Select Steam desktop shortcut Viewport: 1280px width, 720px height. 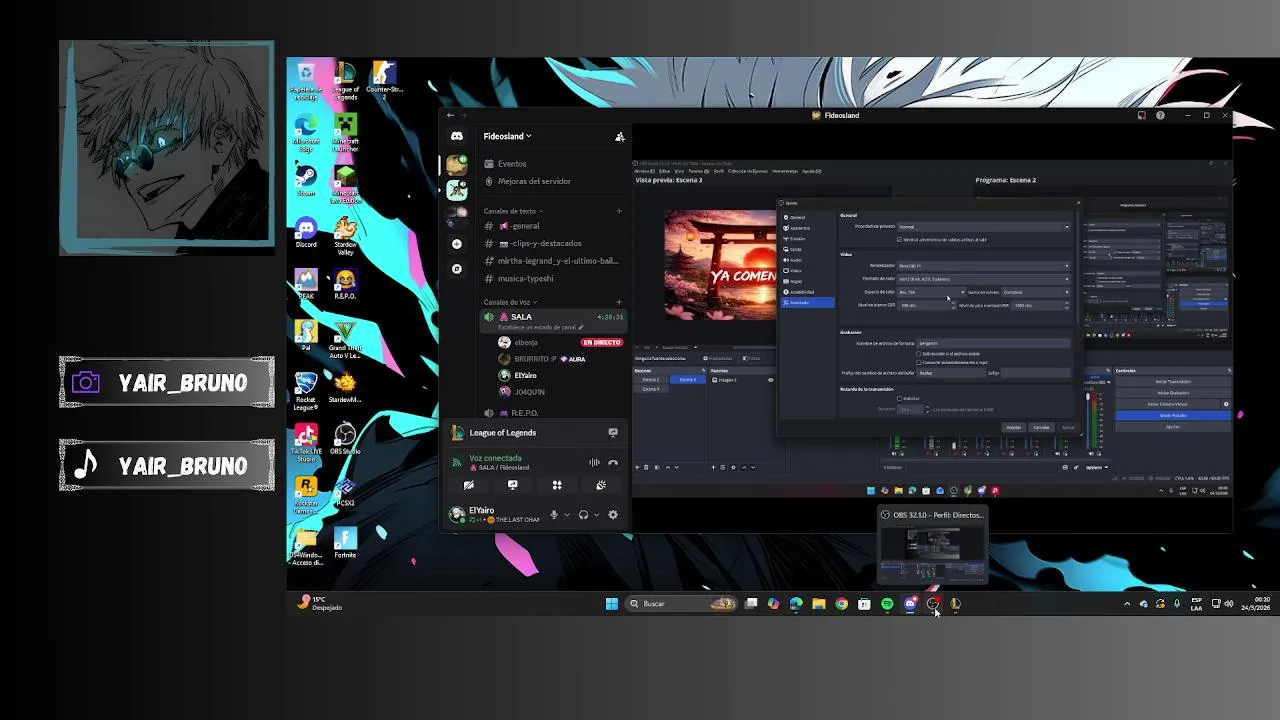click(306, 181)
